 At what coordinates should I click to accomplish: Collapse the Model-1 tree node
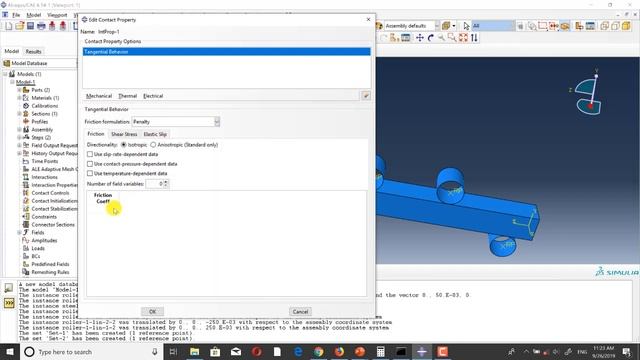(13, 82)
